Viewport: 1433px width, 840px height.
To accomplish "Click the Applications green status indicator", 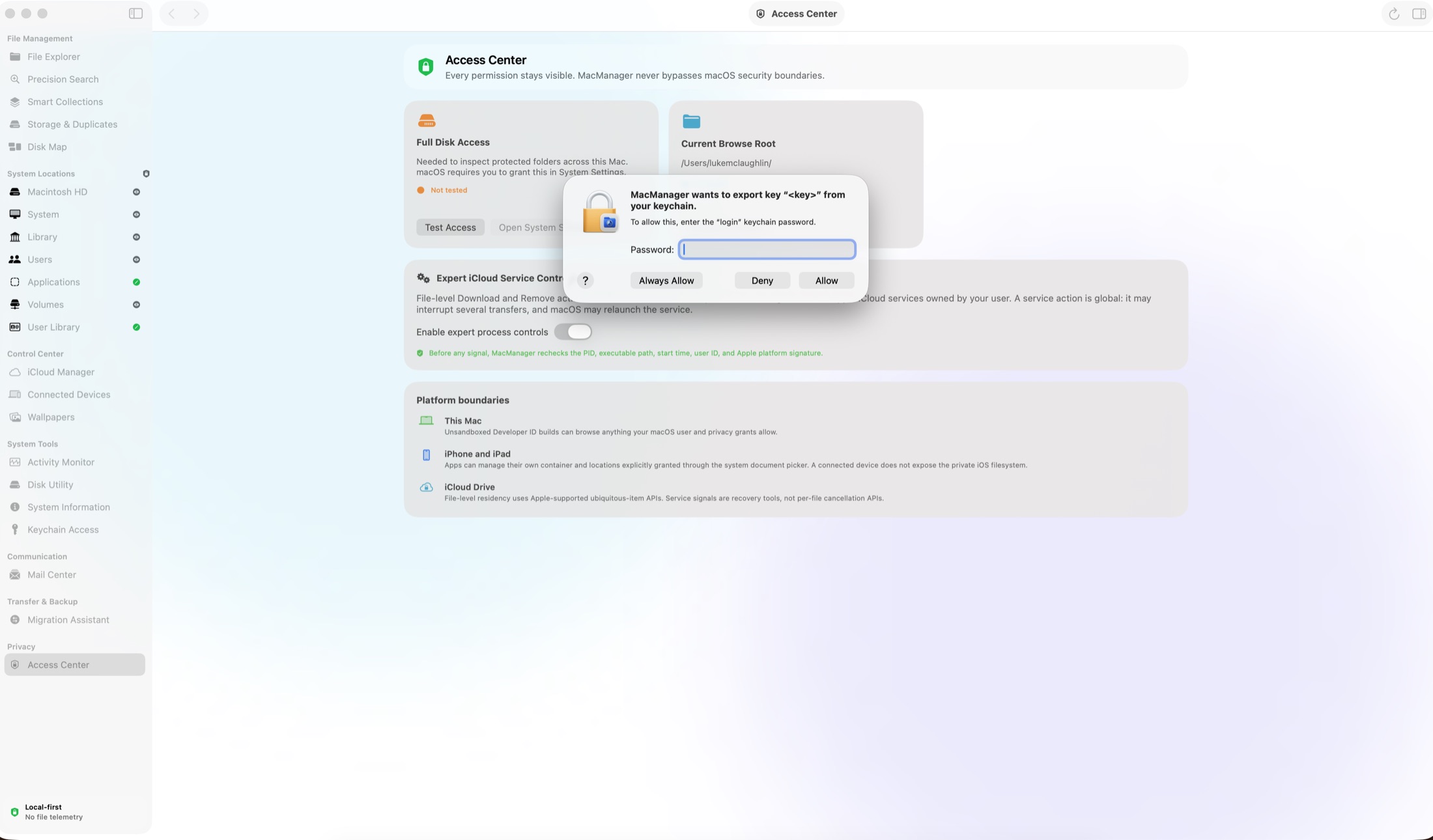I will 136,282.
